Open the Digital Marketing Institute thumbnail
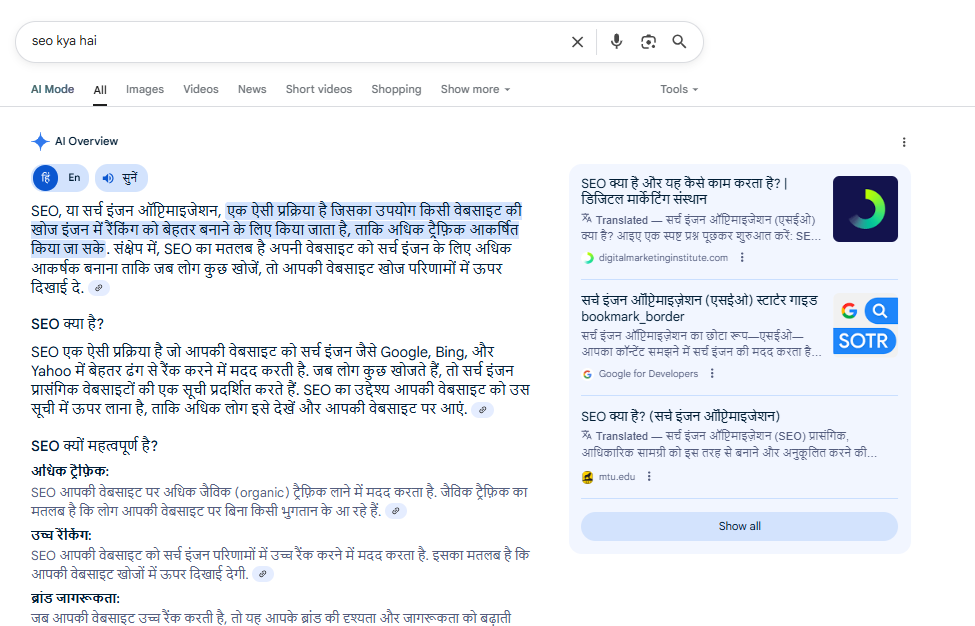The height and width of the screenshot is (626, 975). tap(865, 209)
